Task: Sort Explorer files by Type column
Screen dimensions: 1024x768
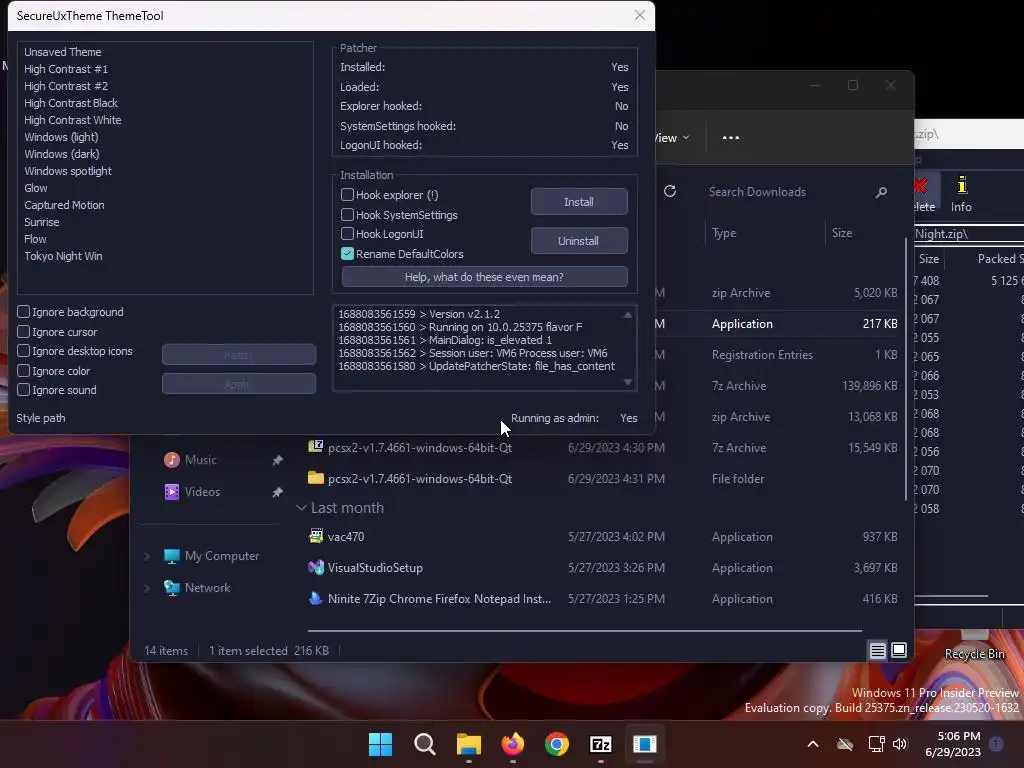Action: [724, 232]
